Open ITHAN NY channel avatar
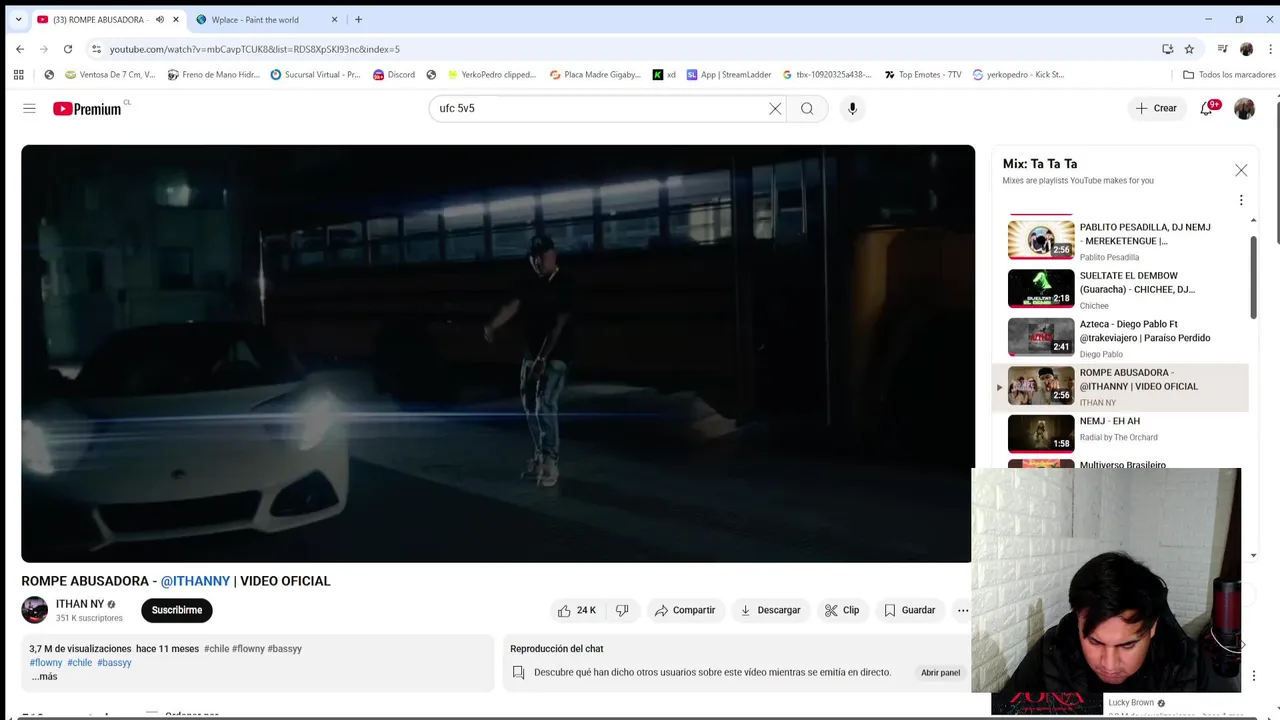This screenshot has height=720, width=1280. pyautogui.click(x=35, y=610)
